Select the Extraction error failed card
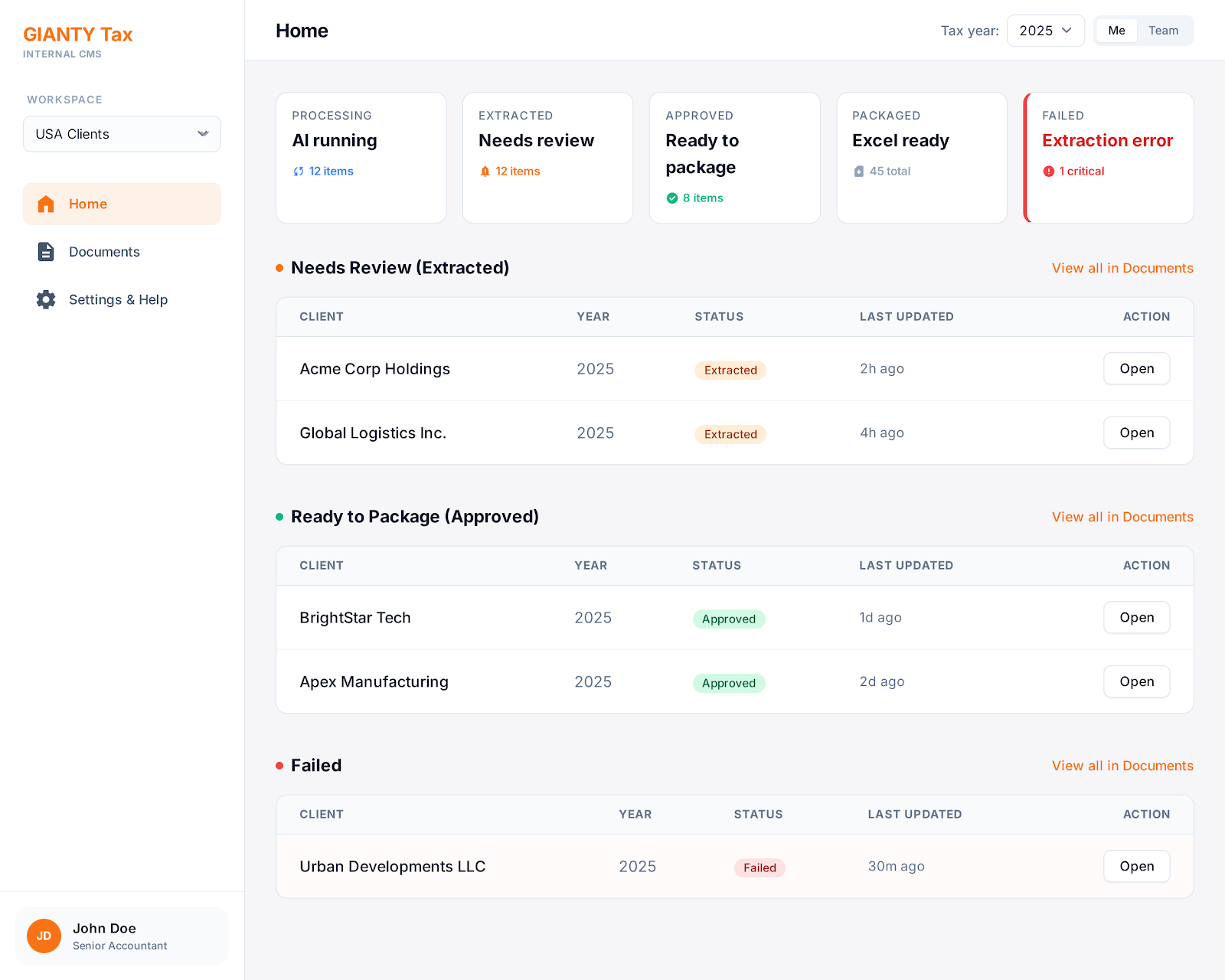This screenshot has width=1225, height=980. click(x=1109, y=158)
